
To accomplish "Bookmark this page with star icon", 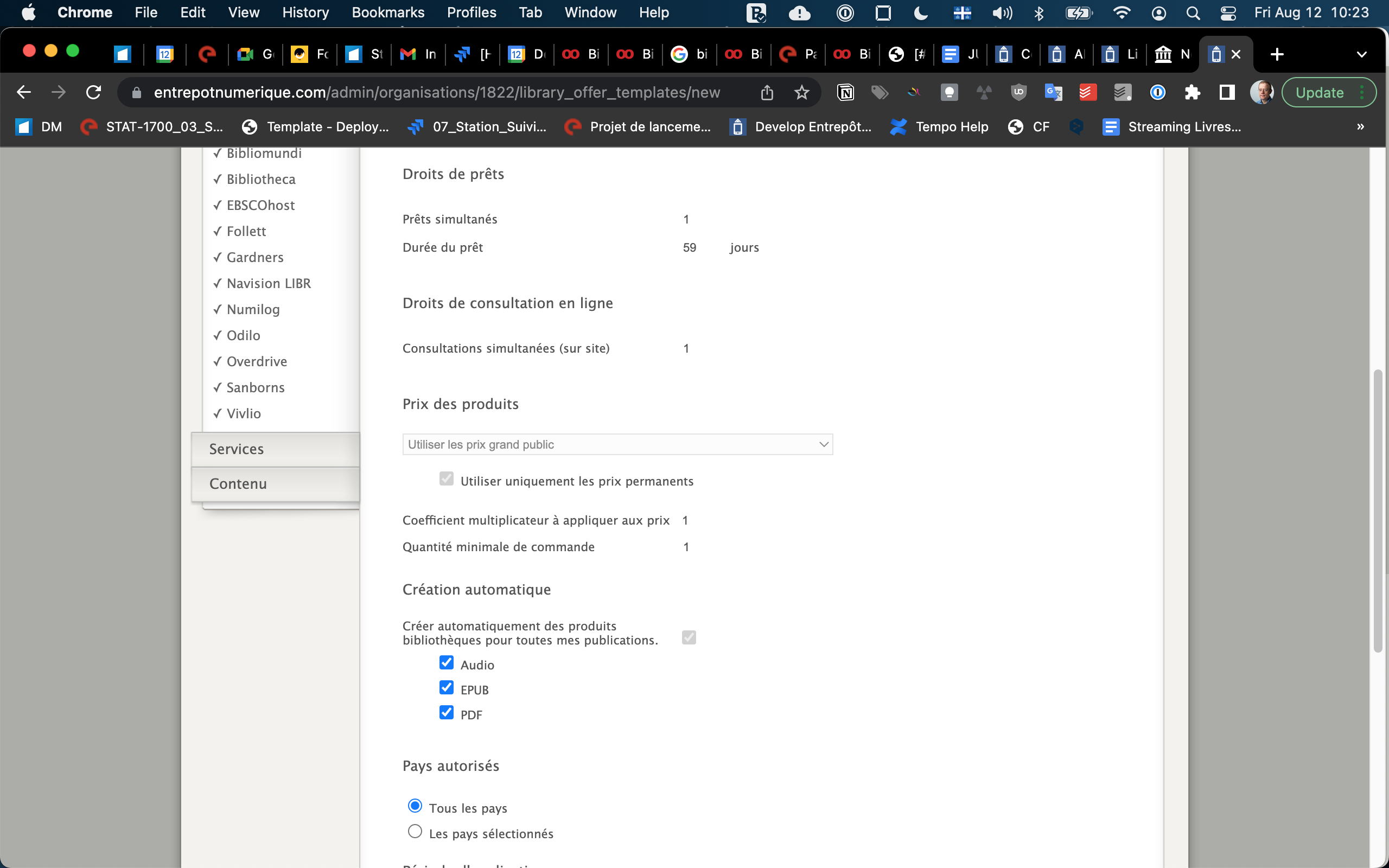I will click(x=802, y=92).
